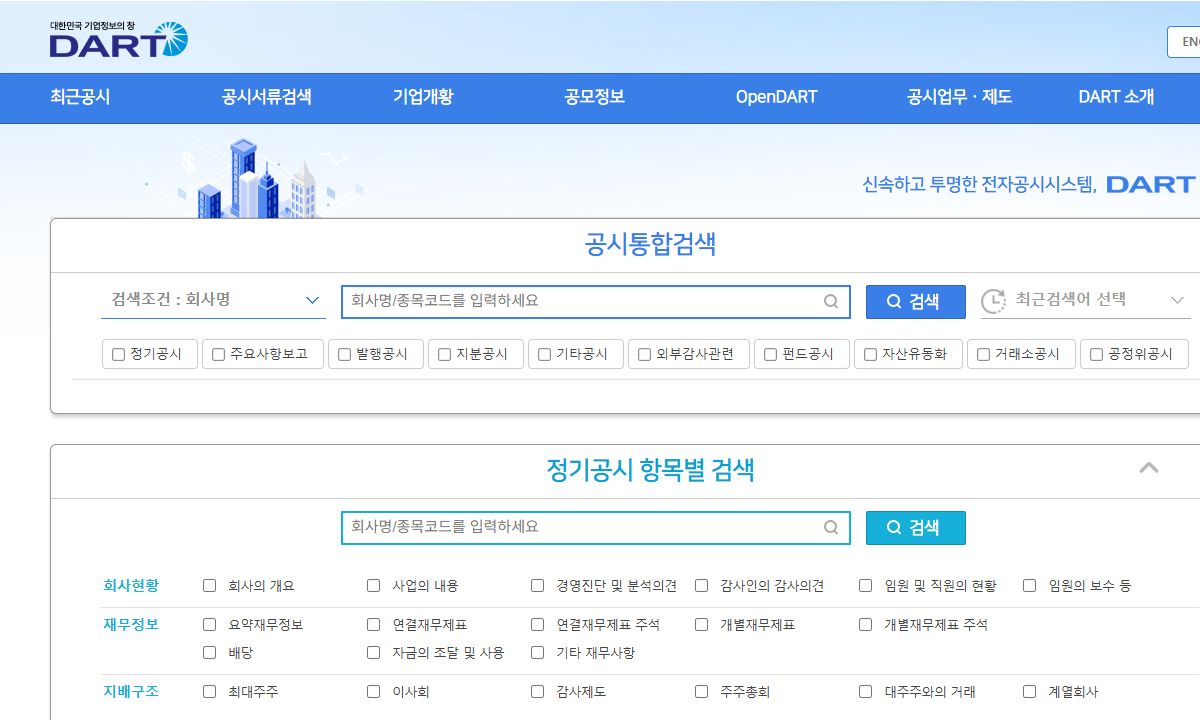Select the 연결재무제표 checkbox

point(373,625)
